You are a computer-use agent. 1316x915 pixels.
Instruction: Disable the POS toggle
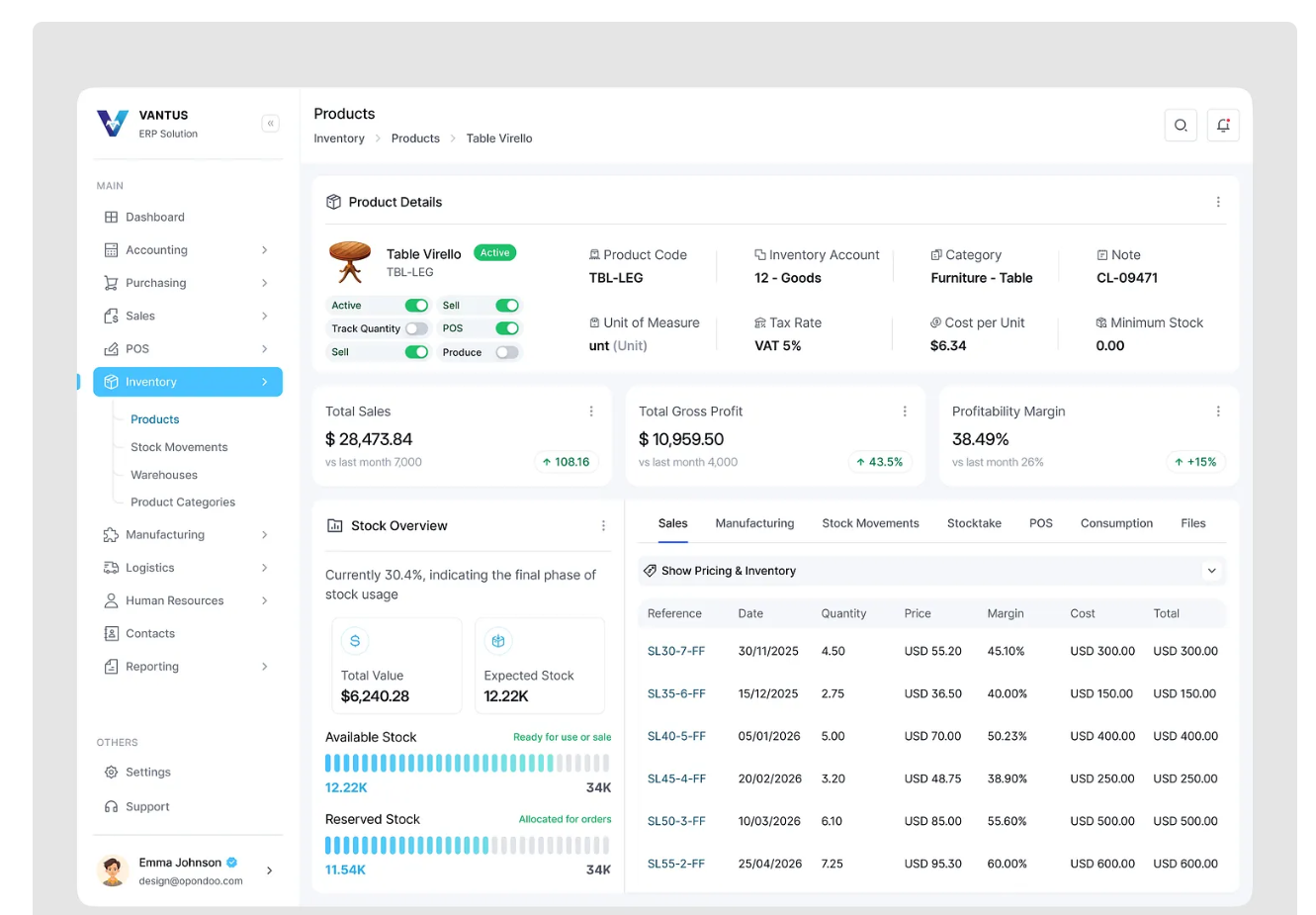(x=506, y=328)
